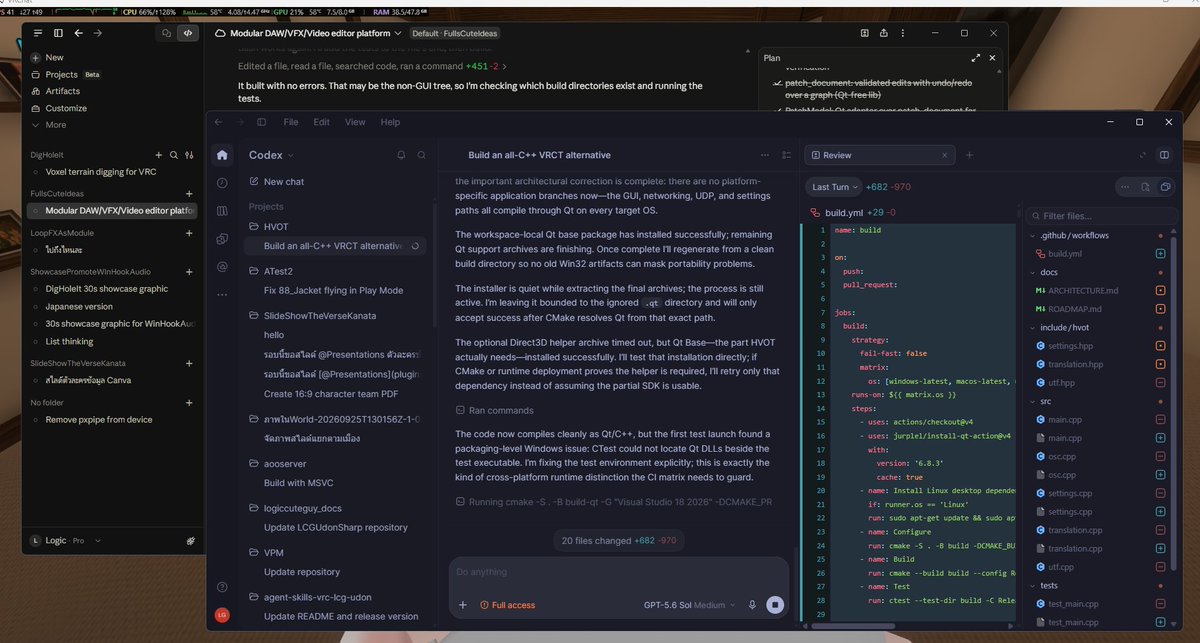Open the Build with MSVC chat
Screen dimensions: 1200x643
coord(298,483)
